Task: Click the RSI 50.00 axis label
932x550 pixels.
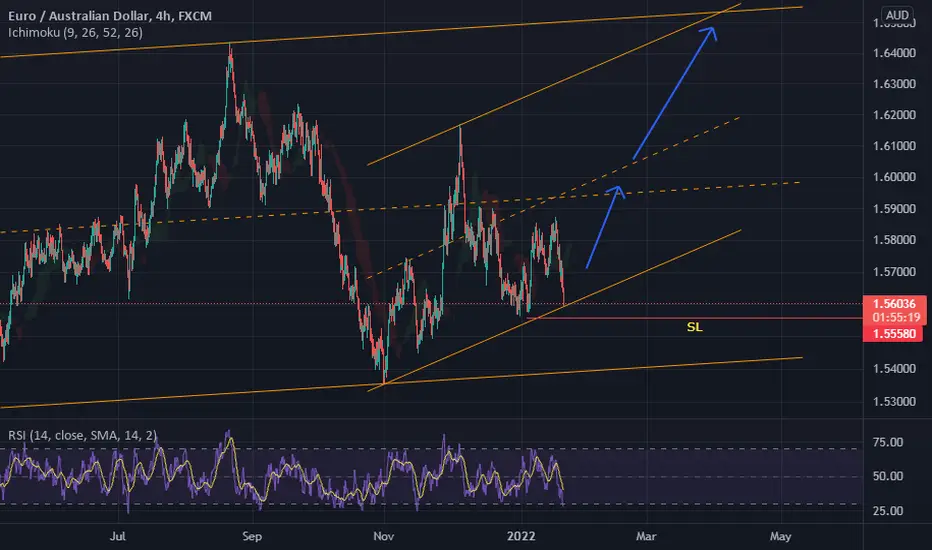Action: [887, 476]
